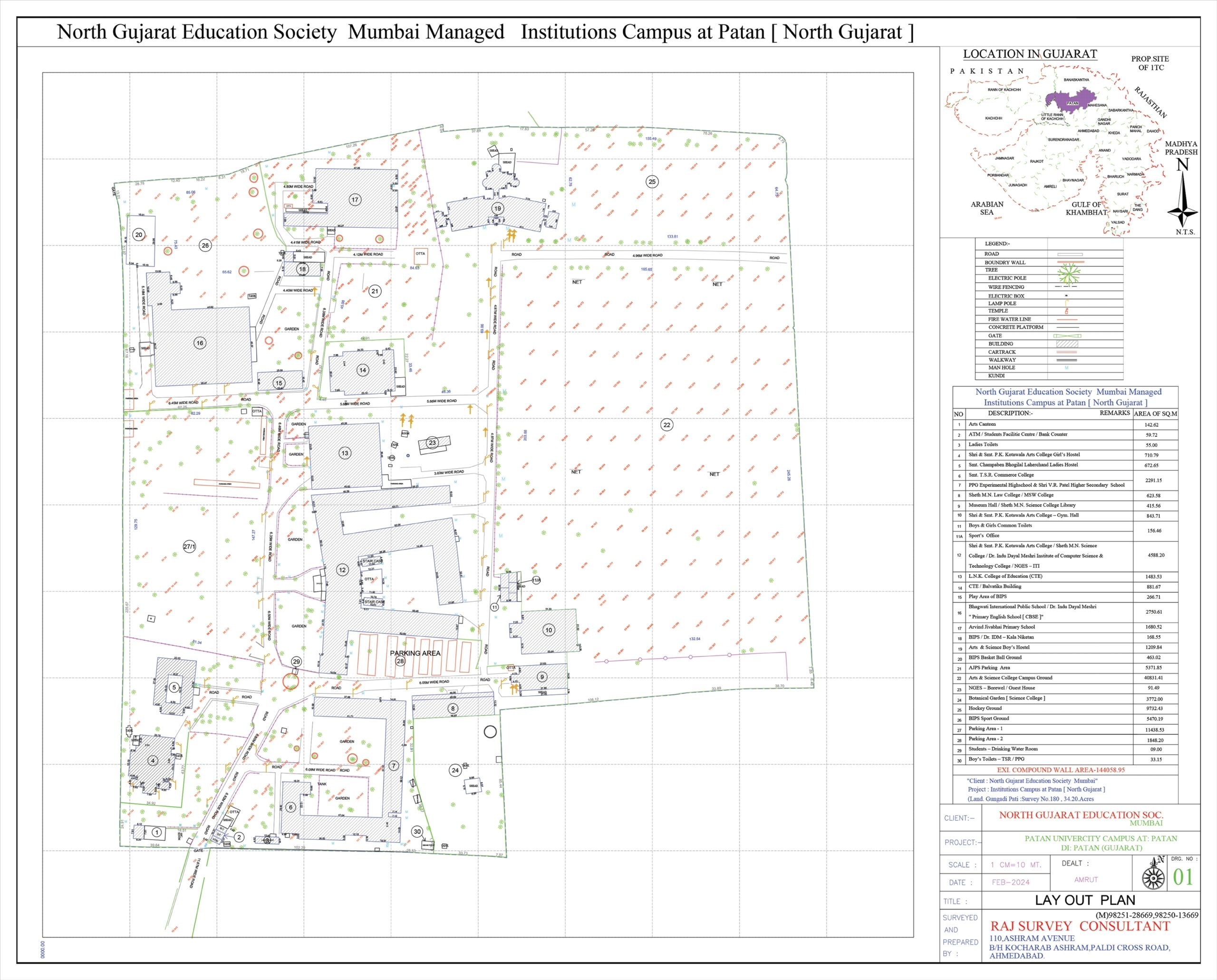This screenshot has width=1217, height=980.
Task: Click the lamp pole symbol in legend
Action: coord(1066,303)
